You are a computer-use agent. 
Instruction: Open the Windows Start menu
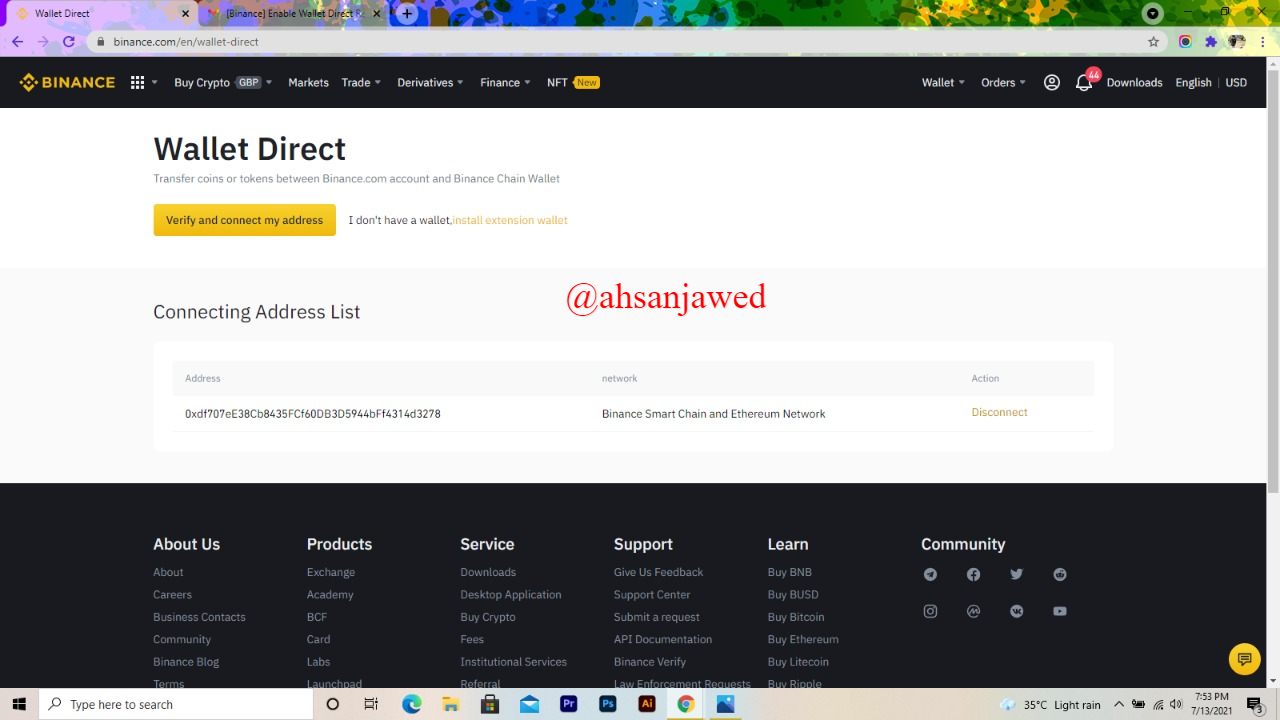[19, 704]
